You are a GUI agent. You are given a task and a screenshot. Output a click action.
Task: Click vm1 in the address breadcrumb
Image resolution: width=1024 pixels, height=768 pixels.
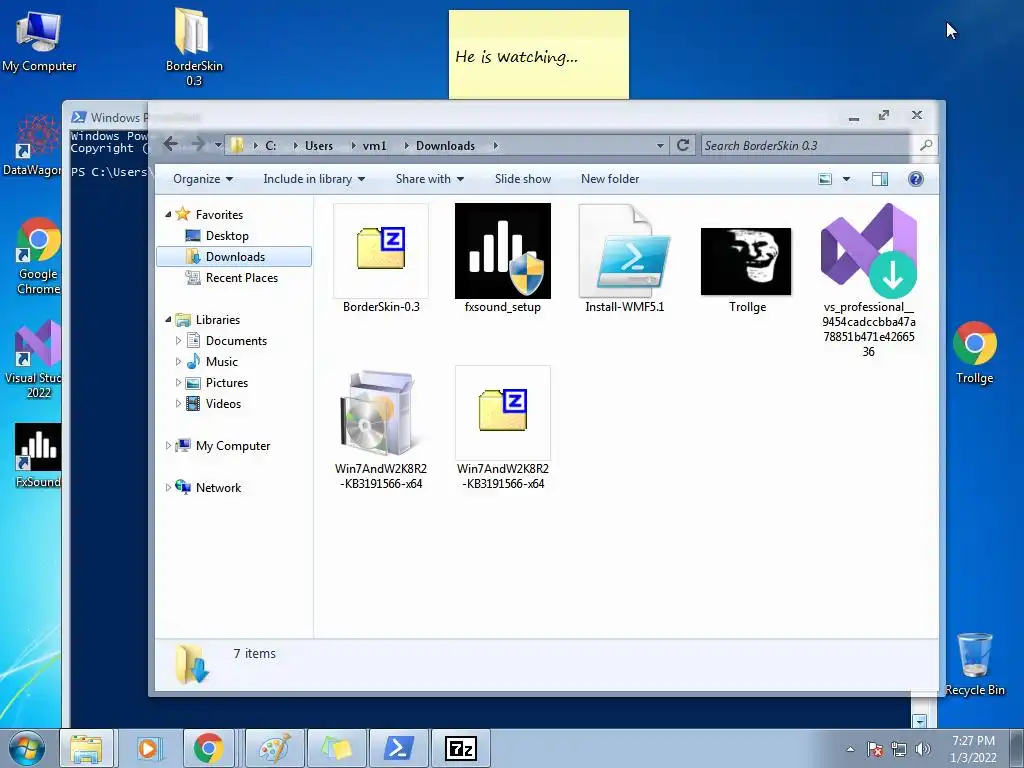[375, 146]
